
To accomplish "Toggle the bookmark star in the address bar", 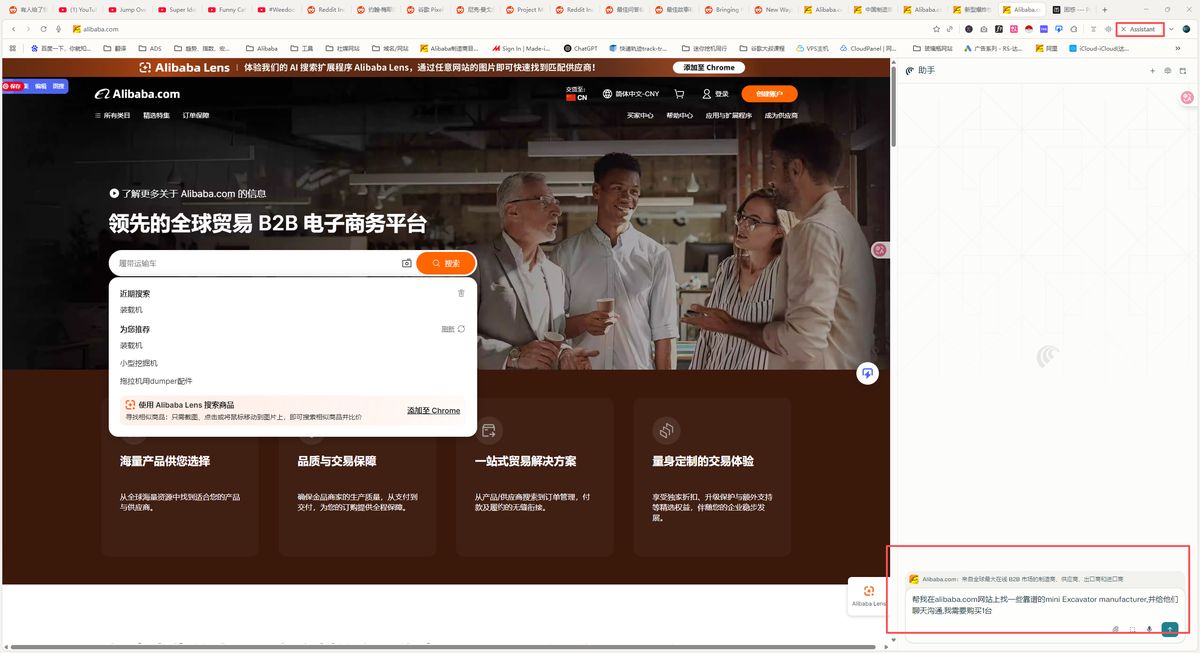I will coord(936,30).
